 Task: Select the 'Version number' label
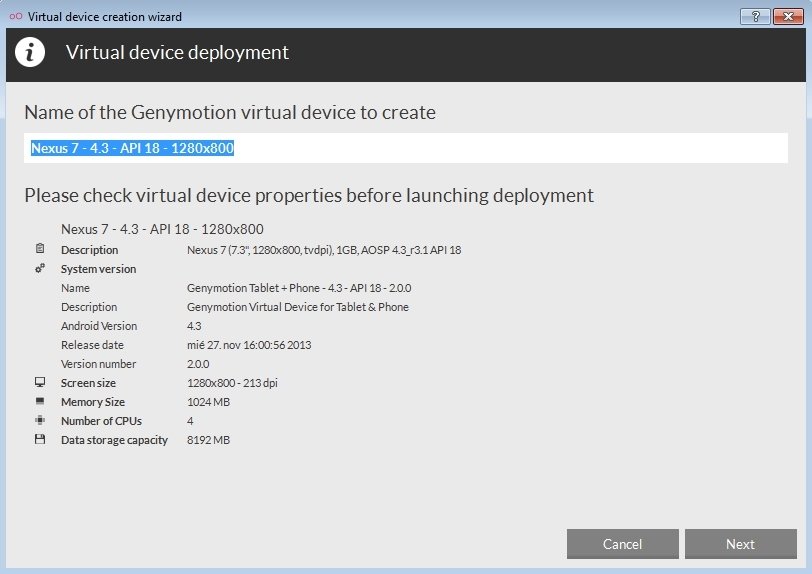pos(98,364)
